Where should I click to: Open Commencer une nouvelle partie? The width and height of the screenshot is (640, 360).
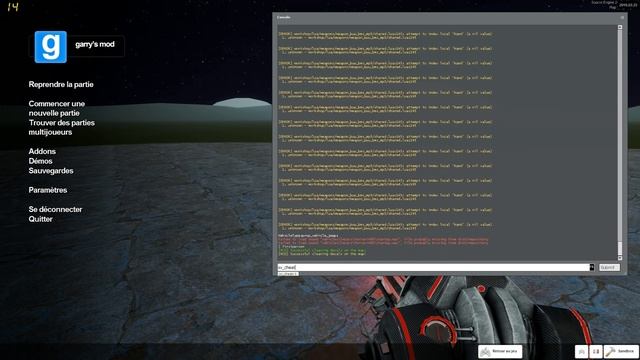click(x=57, y=108)
